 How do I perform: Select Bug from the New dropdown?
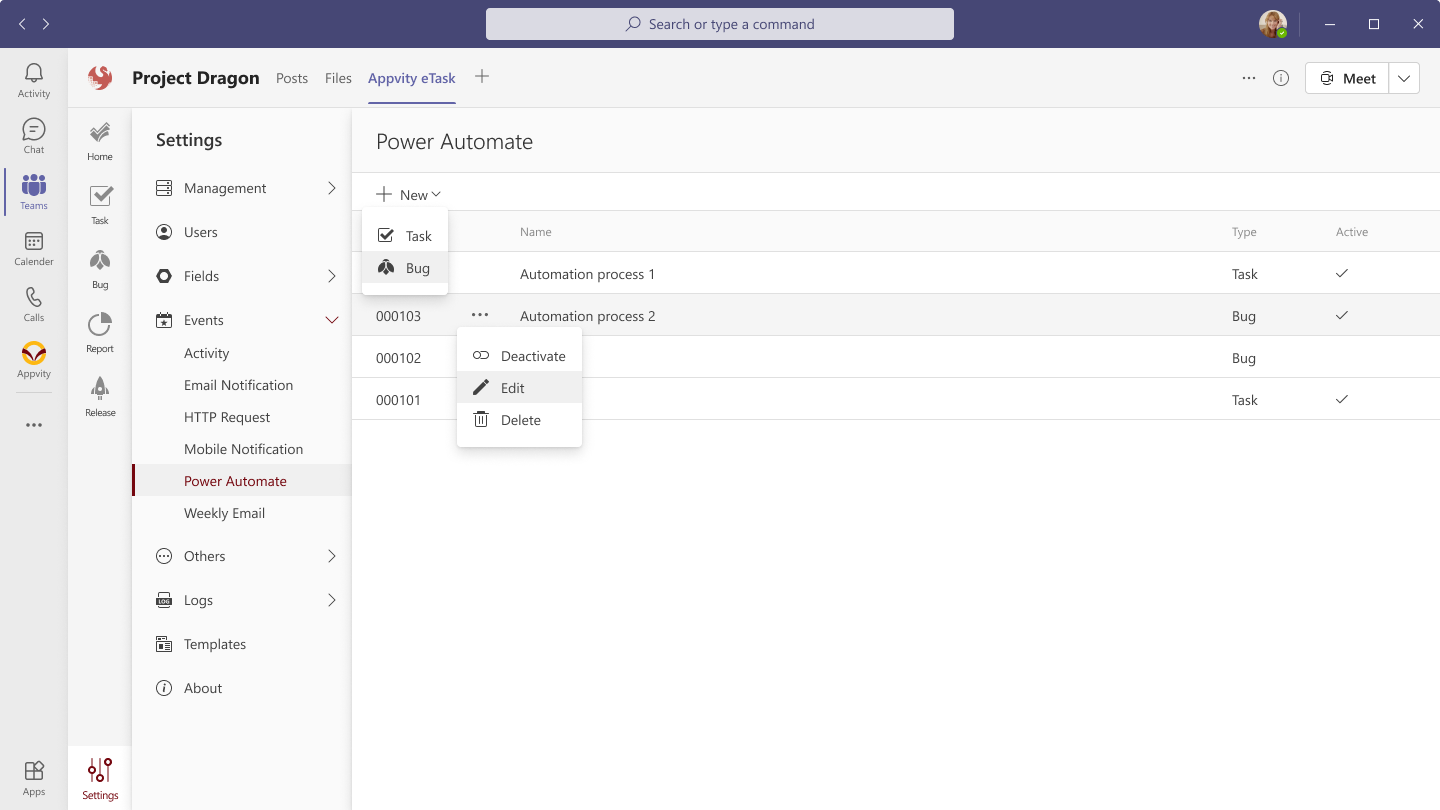coord(417,268)
